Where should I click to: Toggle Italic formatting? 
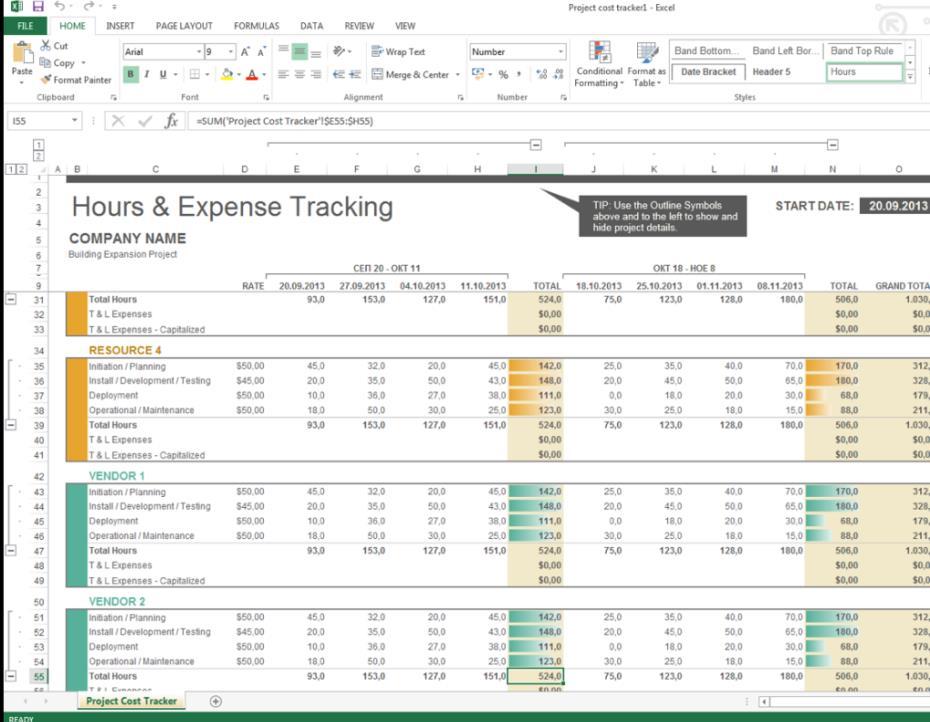coord(146,74)
